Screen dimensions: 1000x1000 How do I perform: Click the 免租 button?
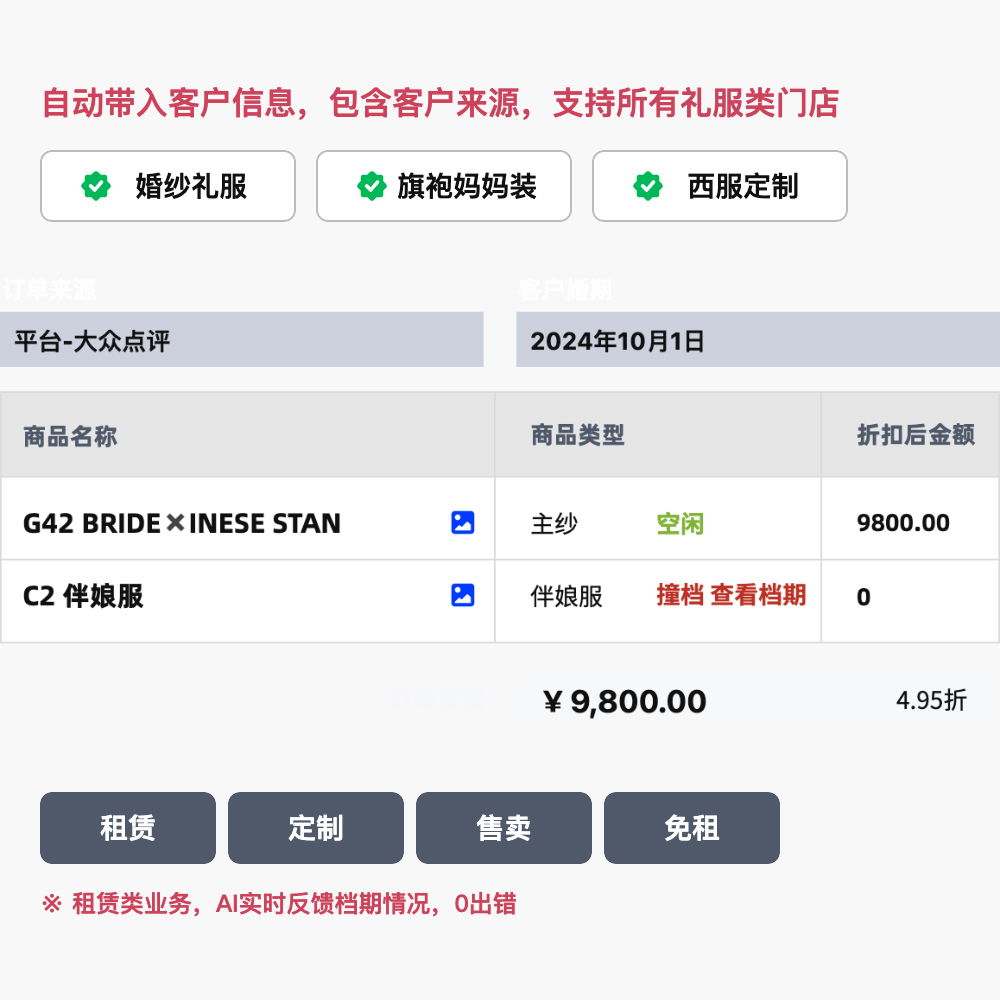point(692,828)
